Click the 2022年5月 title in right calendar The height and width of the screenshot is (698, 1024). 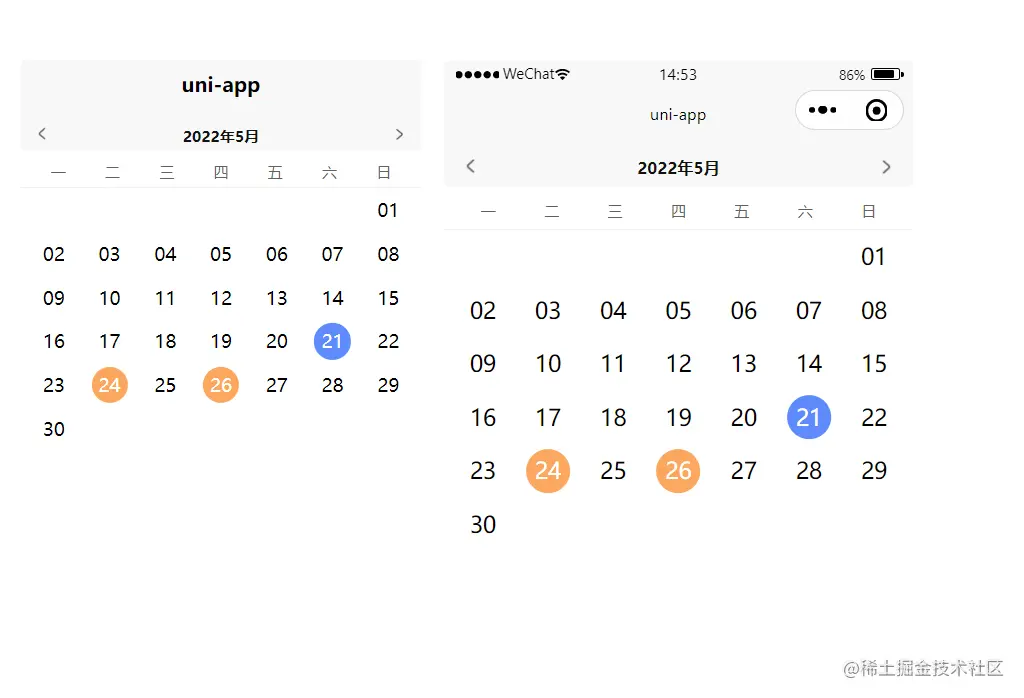678,168
